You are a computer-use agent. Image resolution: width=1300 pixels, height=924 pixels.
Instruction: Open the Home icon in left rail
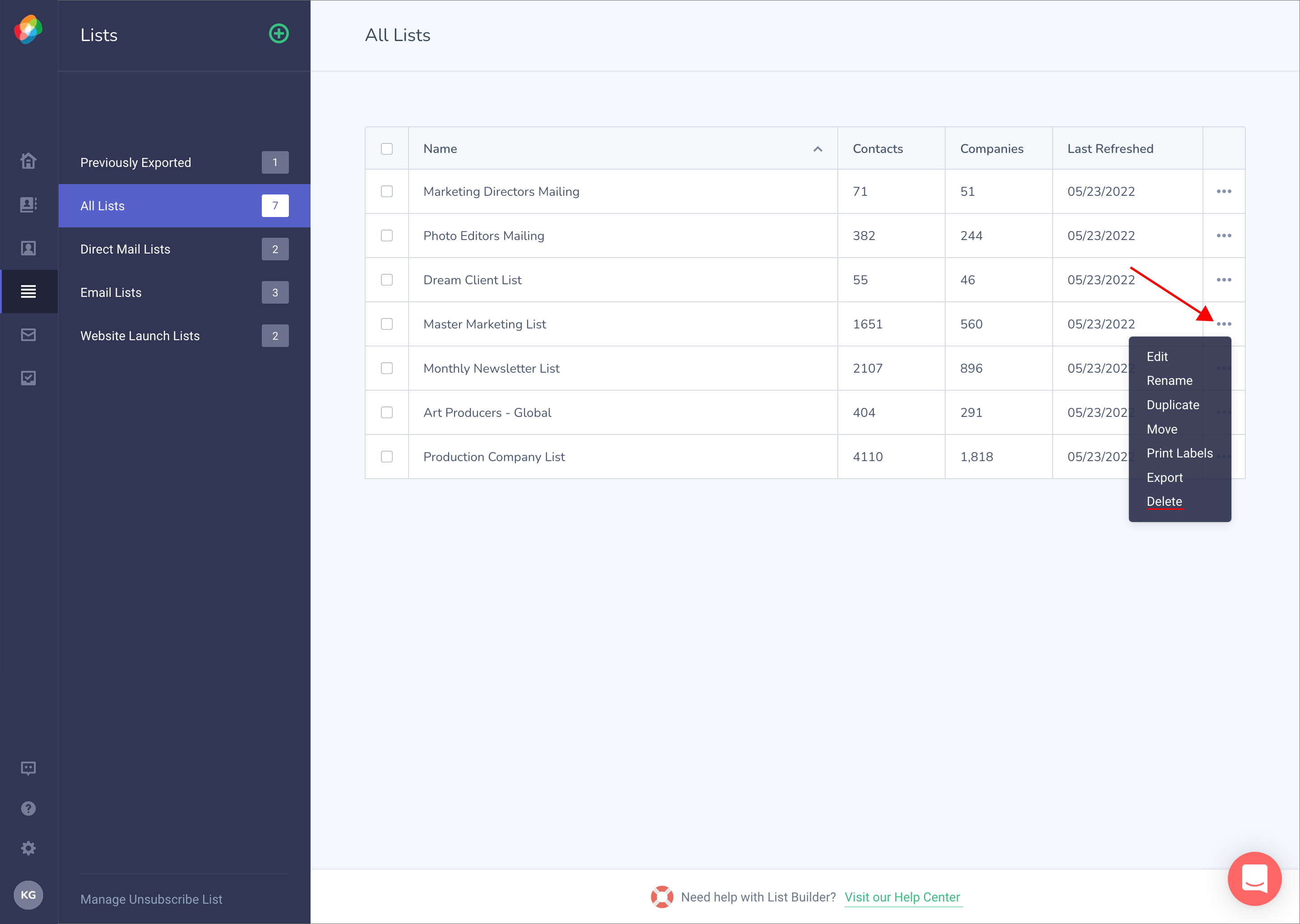[28, 161]
